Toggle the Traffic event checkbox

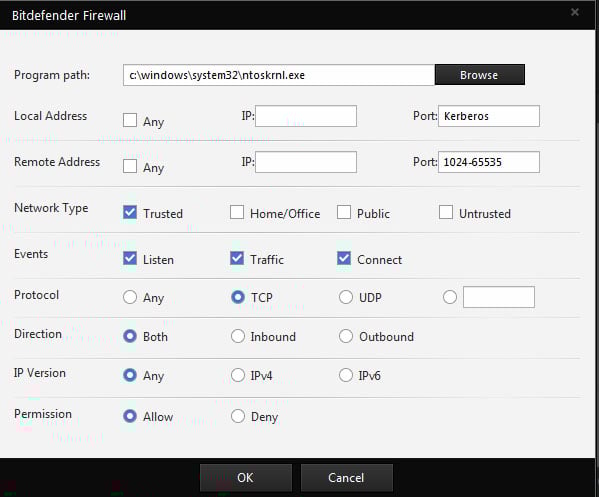[x=237, y=258]
